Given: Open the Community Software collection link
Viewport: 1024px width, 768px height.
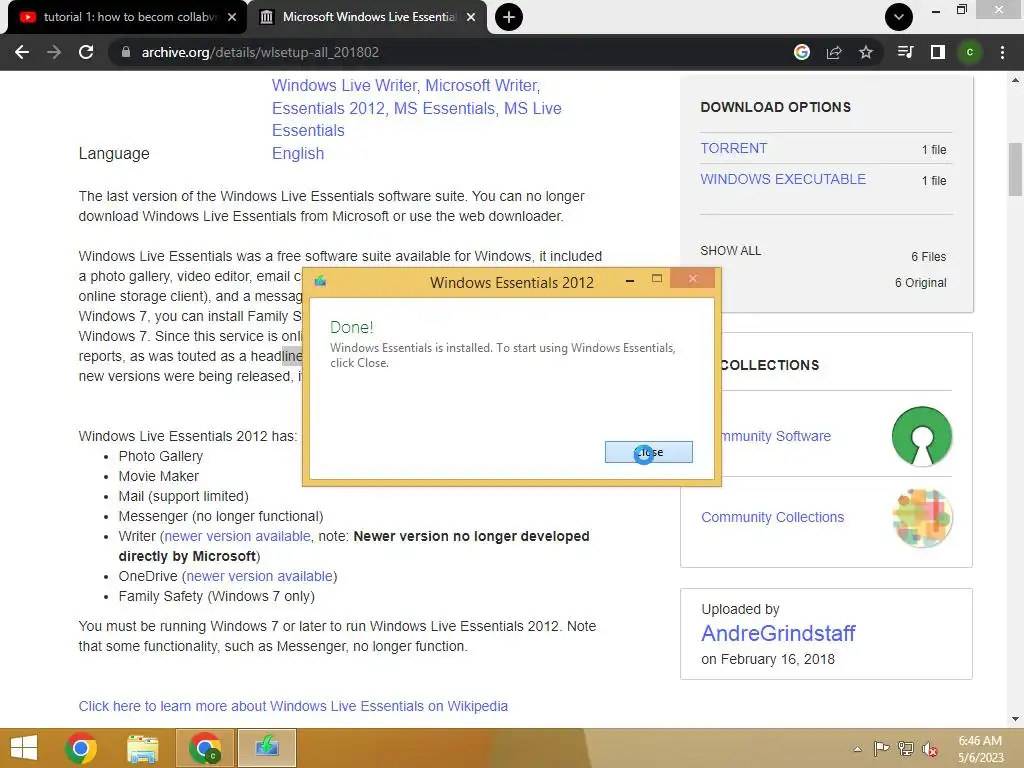Looking at the screenshot, I should (775, 436).
